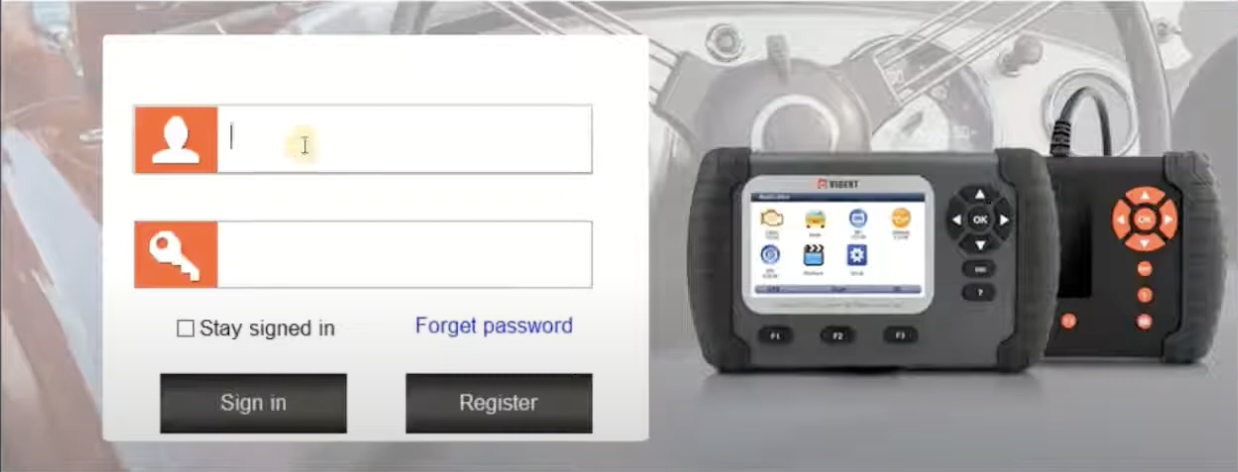
Task: Click the OK button on the gray scanner
Action: pos(980,218)
